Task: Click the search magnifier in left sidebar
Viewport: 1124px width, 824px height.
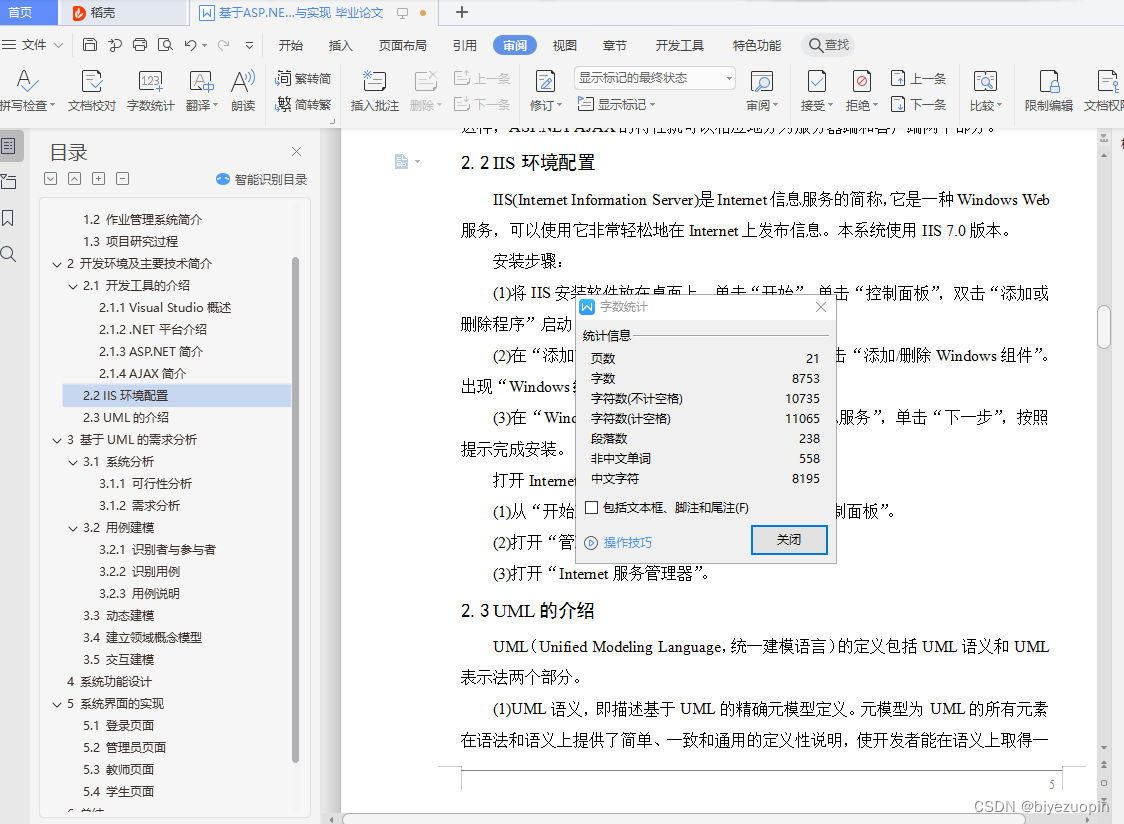Action: point(9,254)
